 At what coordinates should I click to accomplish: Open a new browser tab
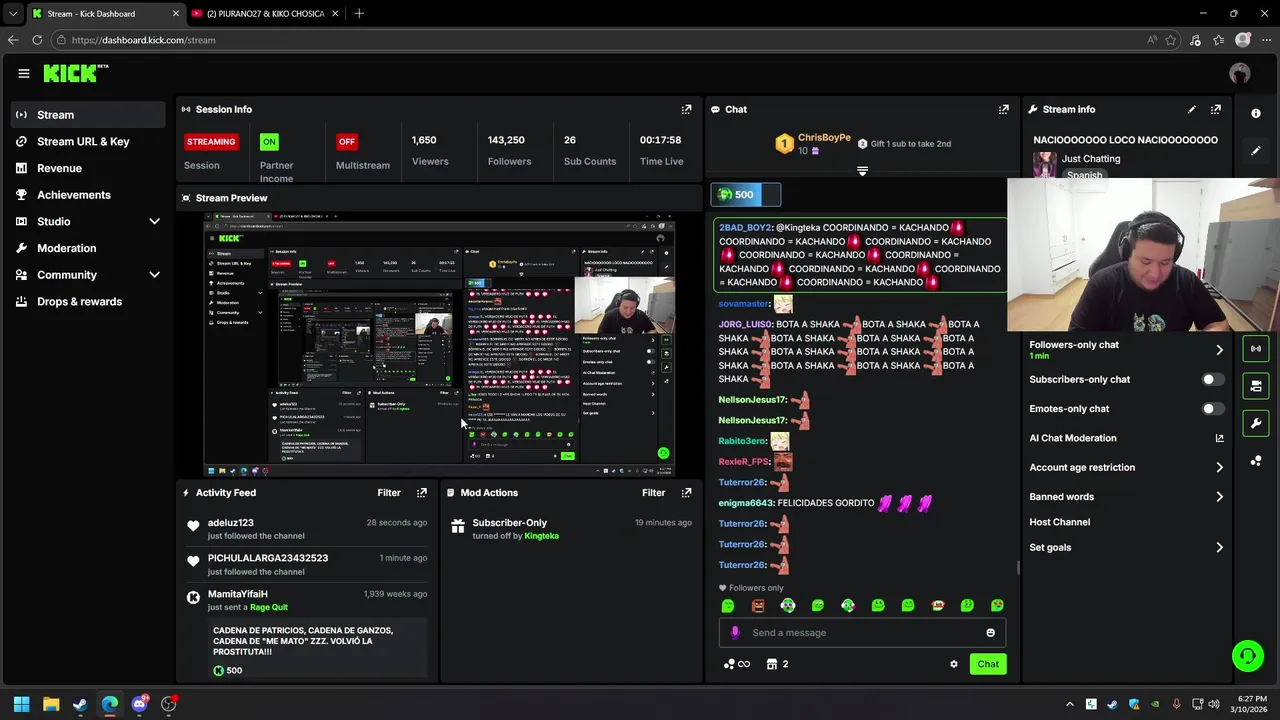tap(359, 14)
